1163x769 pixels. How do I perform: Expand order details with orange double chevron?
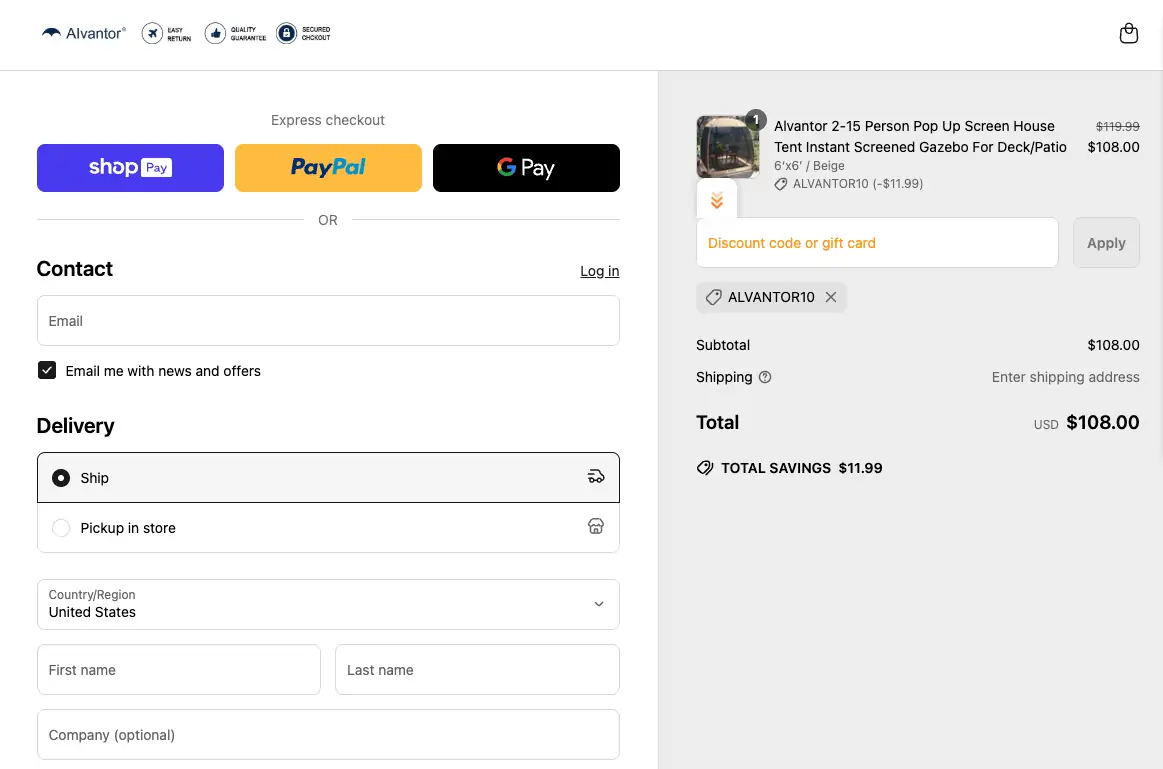(x=716, y=200)
